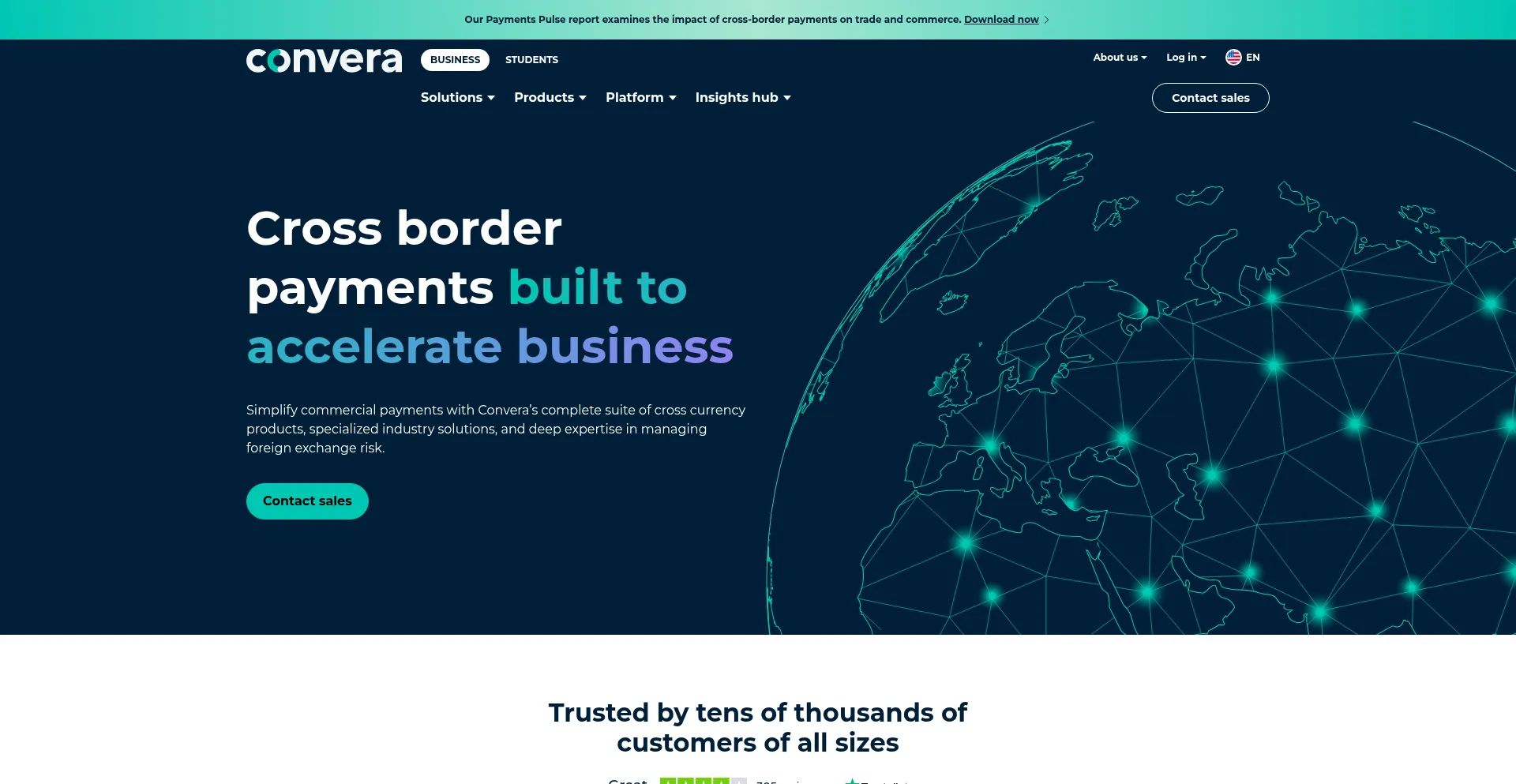The width and height of the screenshot is (1516, 784).
Task: Open the Insights hub dropdown
Action: 742,97
